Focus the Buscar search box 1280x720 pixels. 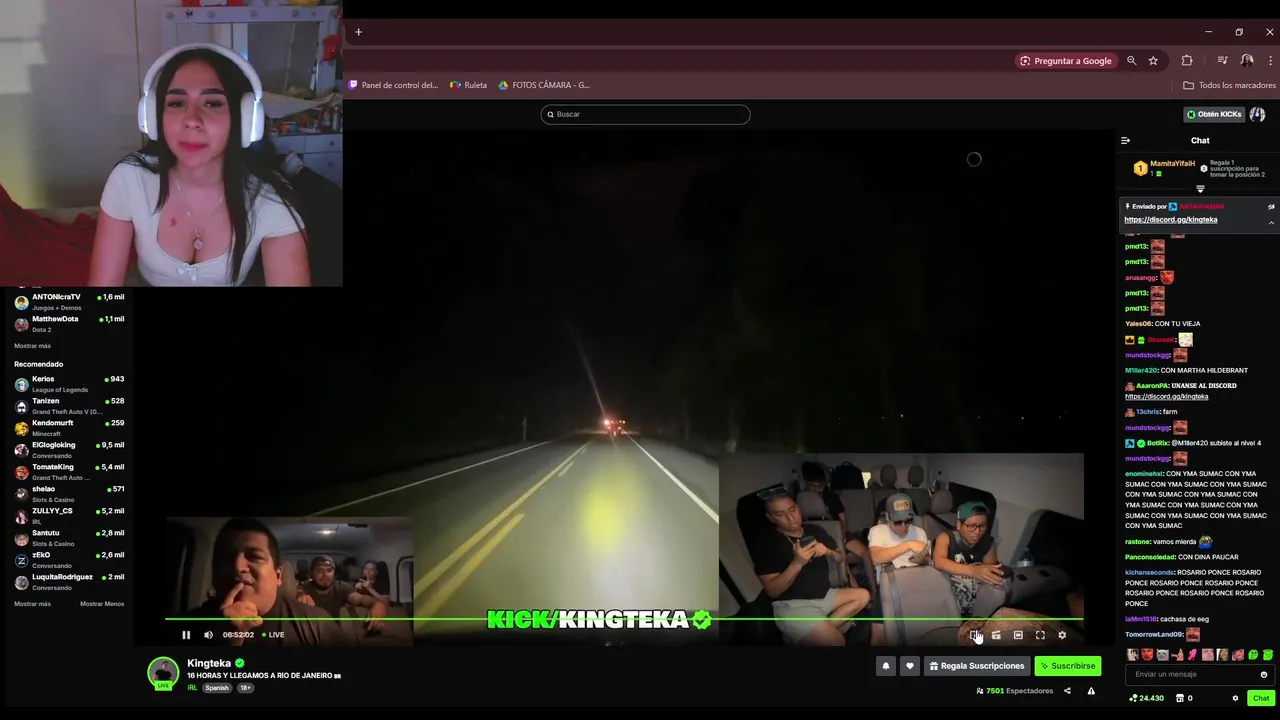(645, 114)
